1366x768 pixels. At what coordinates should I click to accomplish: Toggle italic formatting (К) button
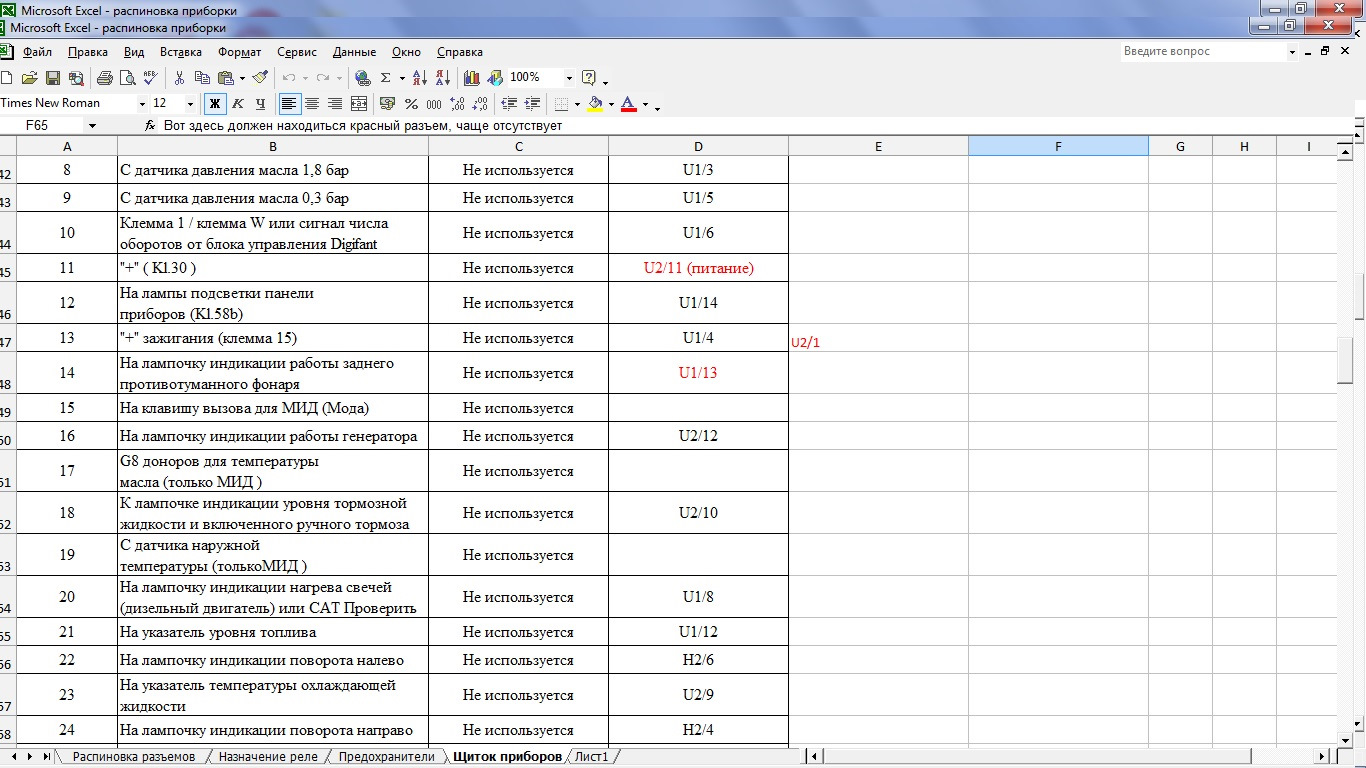pyautogui.click(x=238, y=103)
